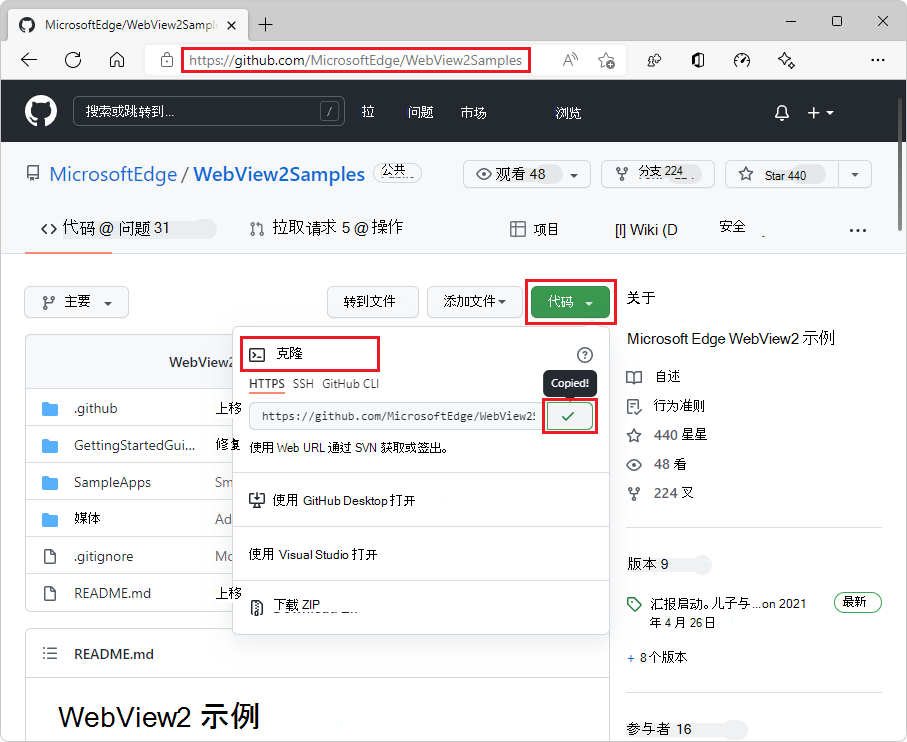Expand the star list dropdown arrow
Image resolution: width=907 pixels, height=742 pixels.
coord(855,174)
